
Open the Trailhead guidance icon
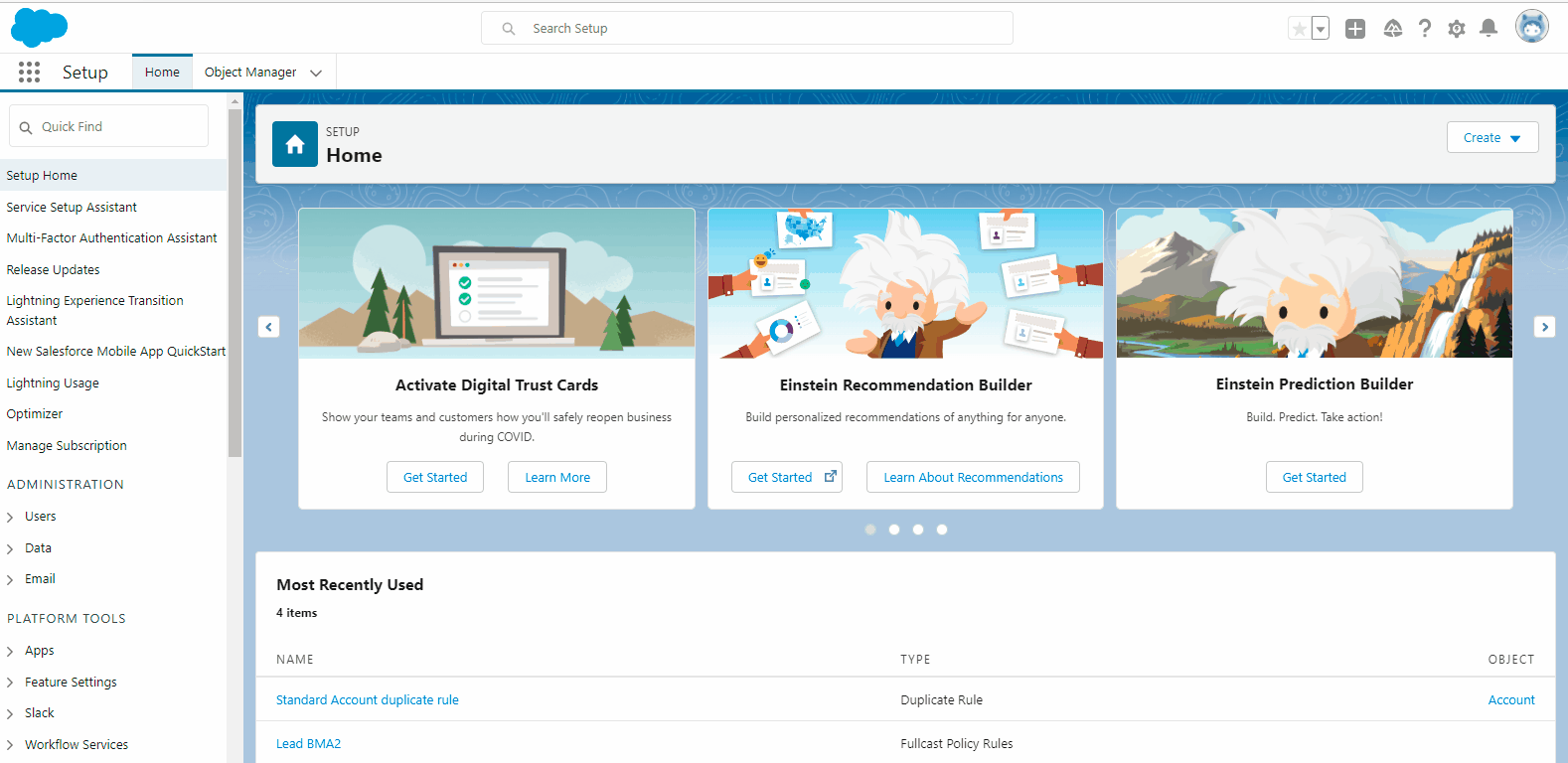pos(1393,29)
